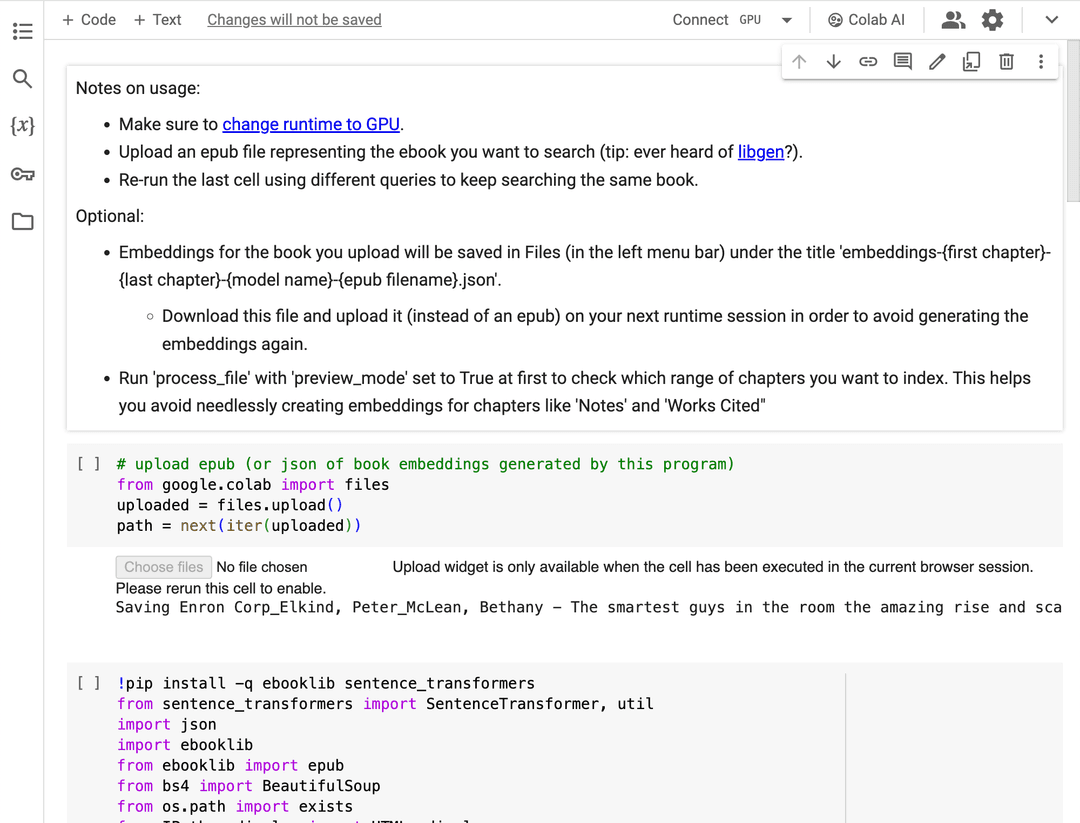Add a new Code cell

89,20
